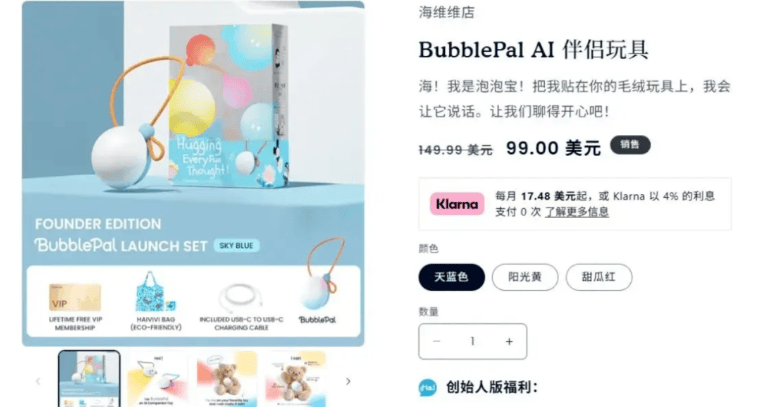Click the 海维维店 store name link

pos(446,12)
